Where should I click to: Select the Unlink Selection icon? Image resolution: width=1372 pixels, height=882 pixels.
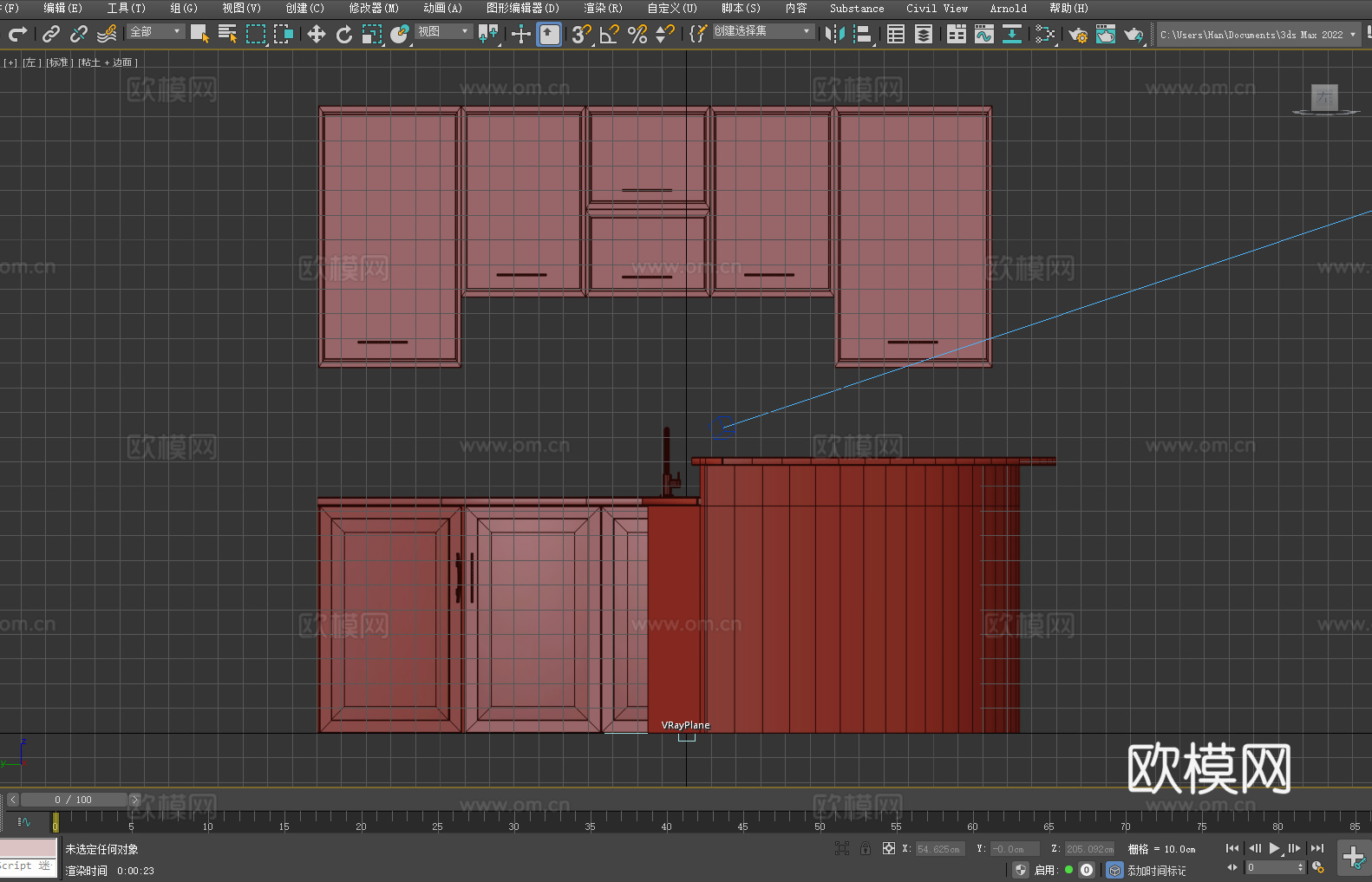[79, 34]
